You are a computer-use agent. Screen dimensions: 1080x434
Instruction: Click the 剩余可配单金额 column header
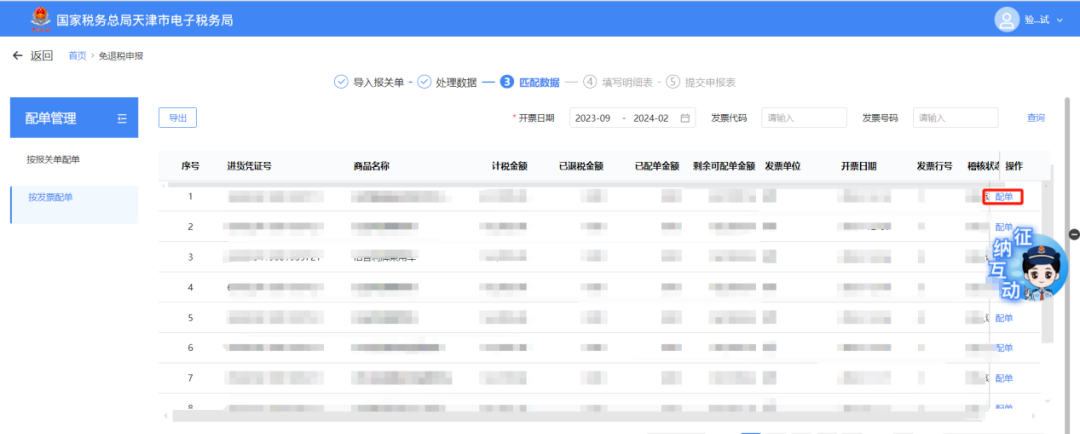coord(724,166)
